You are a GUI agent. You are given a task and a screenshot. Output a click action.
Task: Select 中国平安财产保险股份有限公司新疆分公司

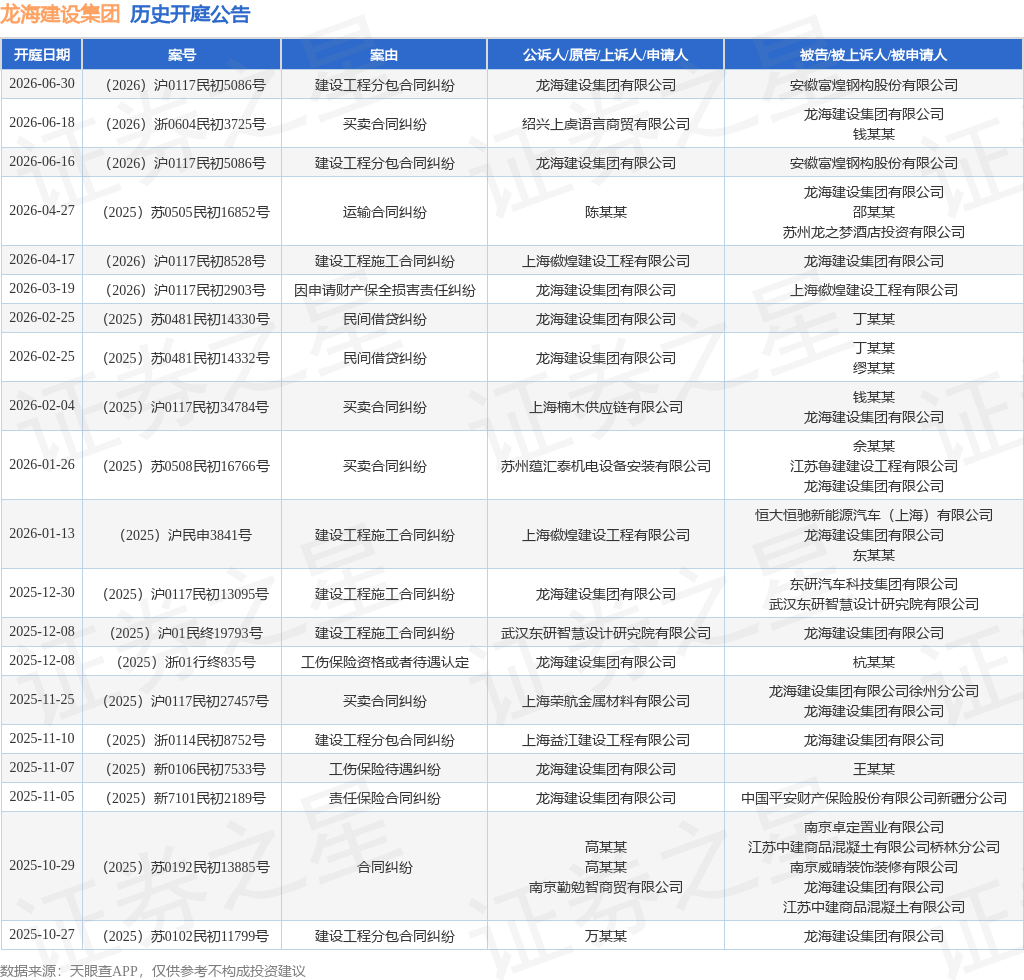(x=874, y=798)
